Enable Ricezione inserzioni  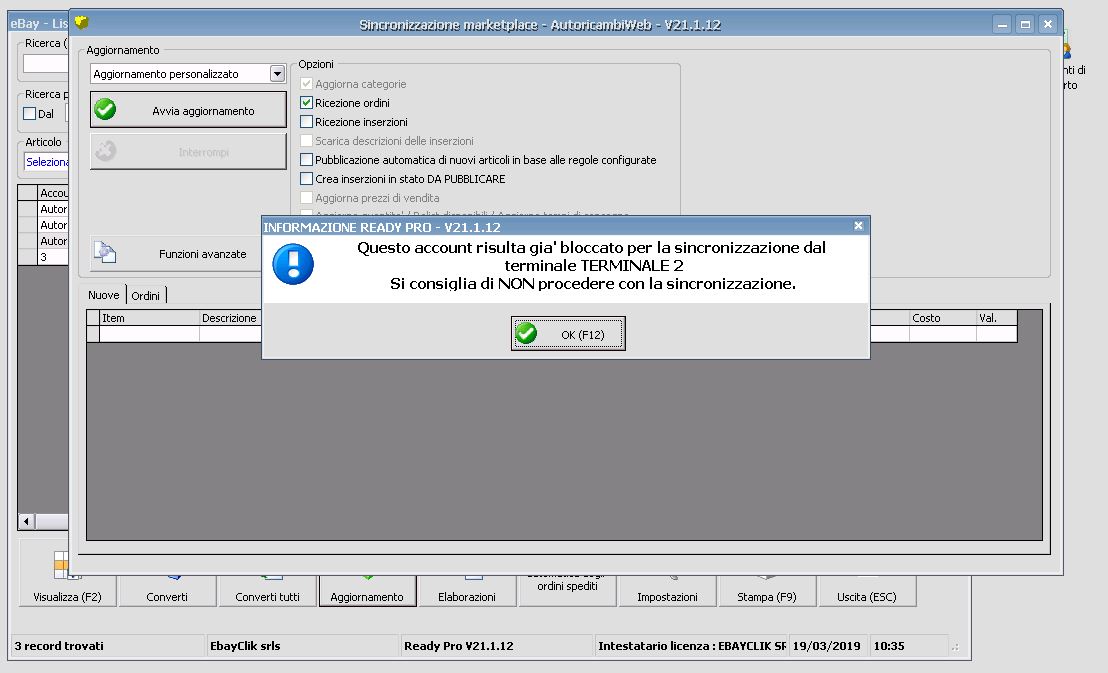coord(307,122)
